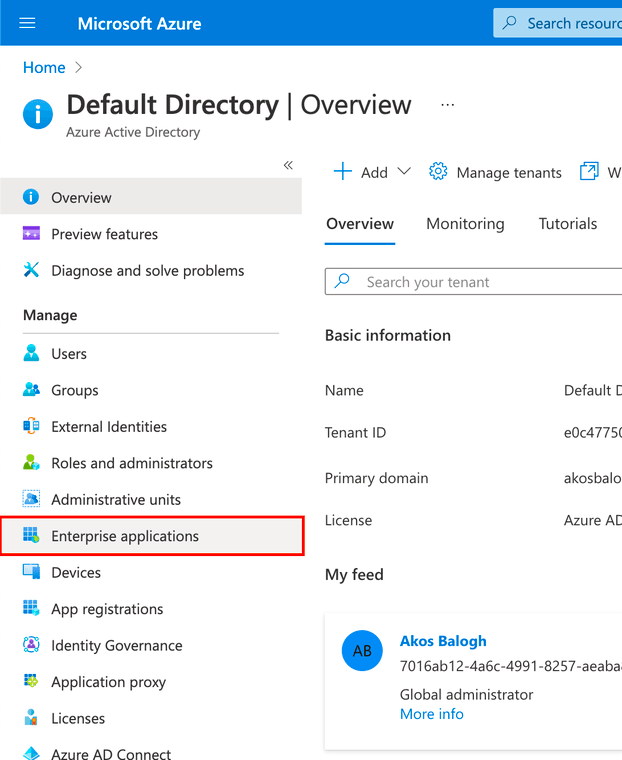Click the breadcrumb chevron after Home
622x760 pixels.
pos(79,67)
